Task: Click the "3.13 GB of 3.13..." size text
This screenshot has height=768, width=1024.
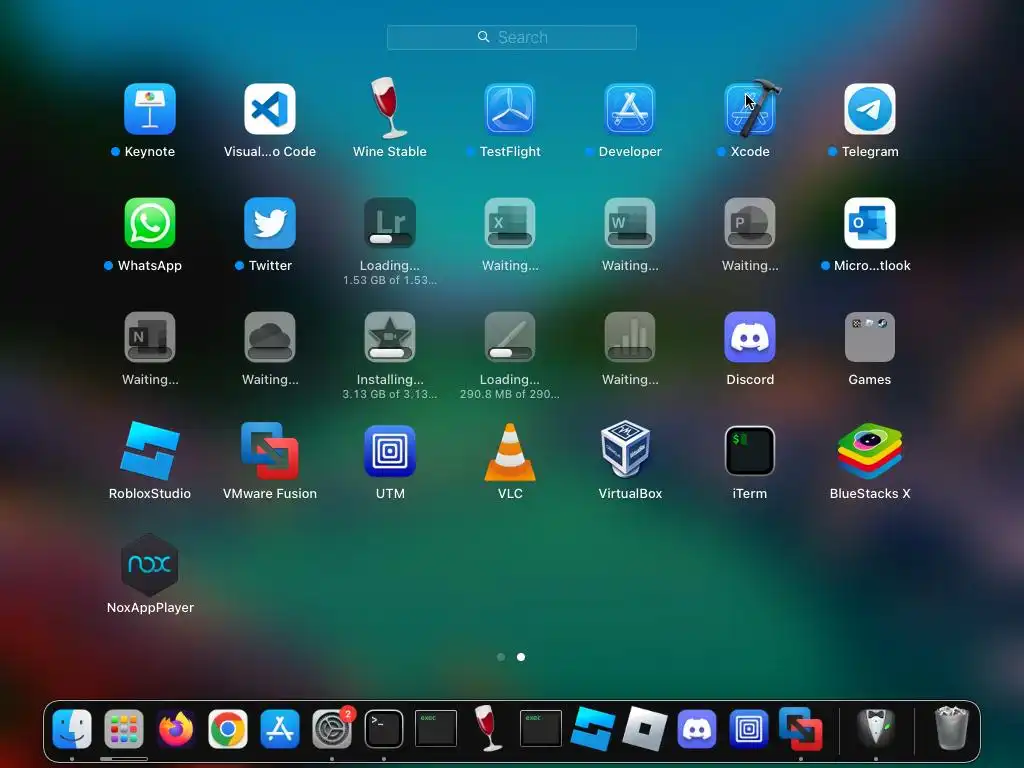Action: (x=390, y=394)
